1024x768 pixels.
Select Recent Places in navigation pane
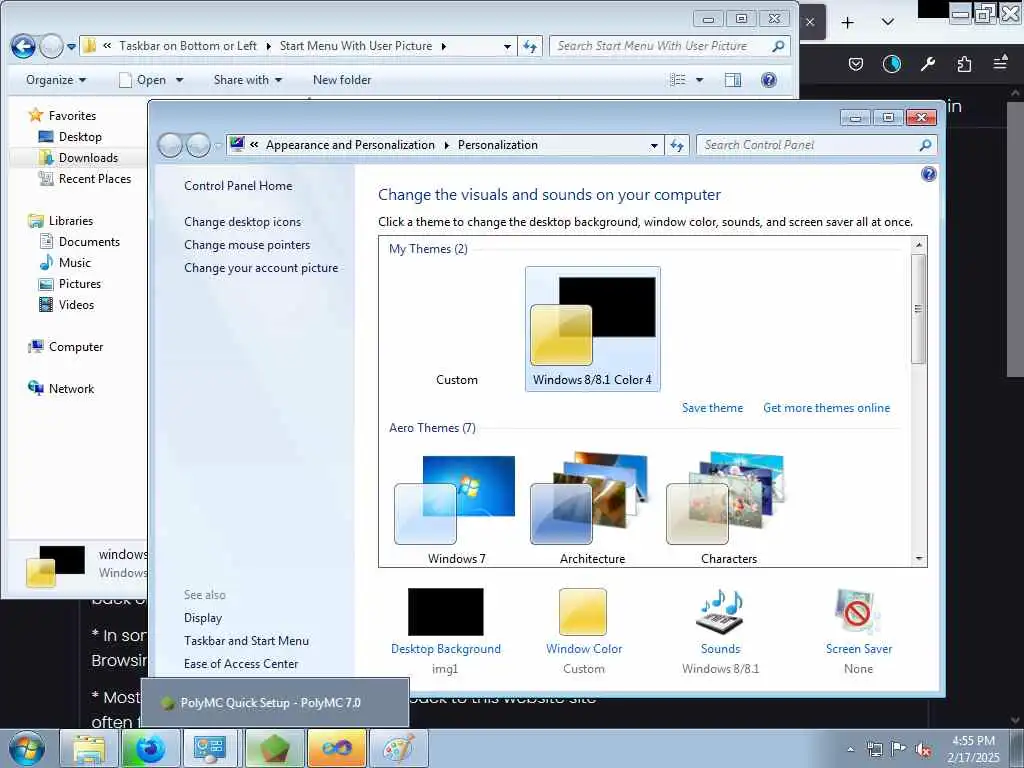pos(85,178)
